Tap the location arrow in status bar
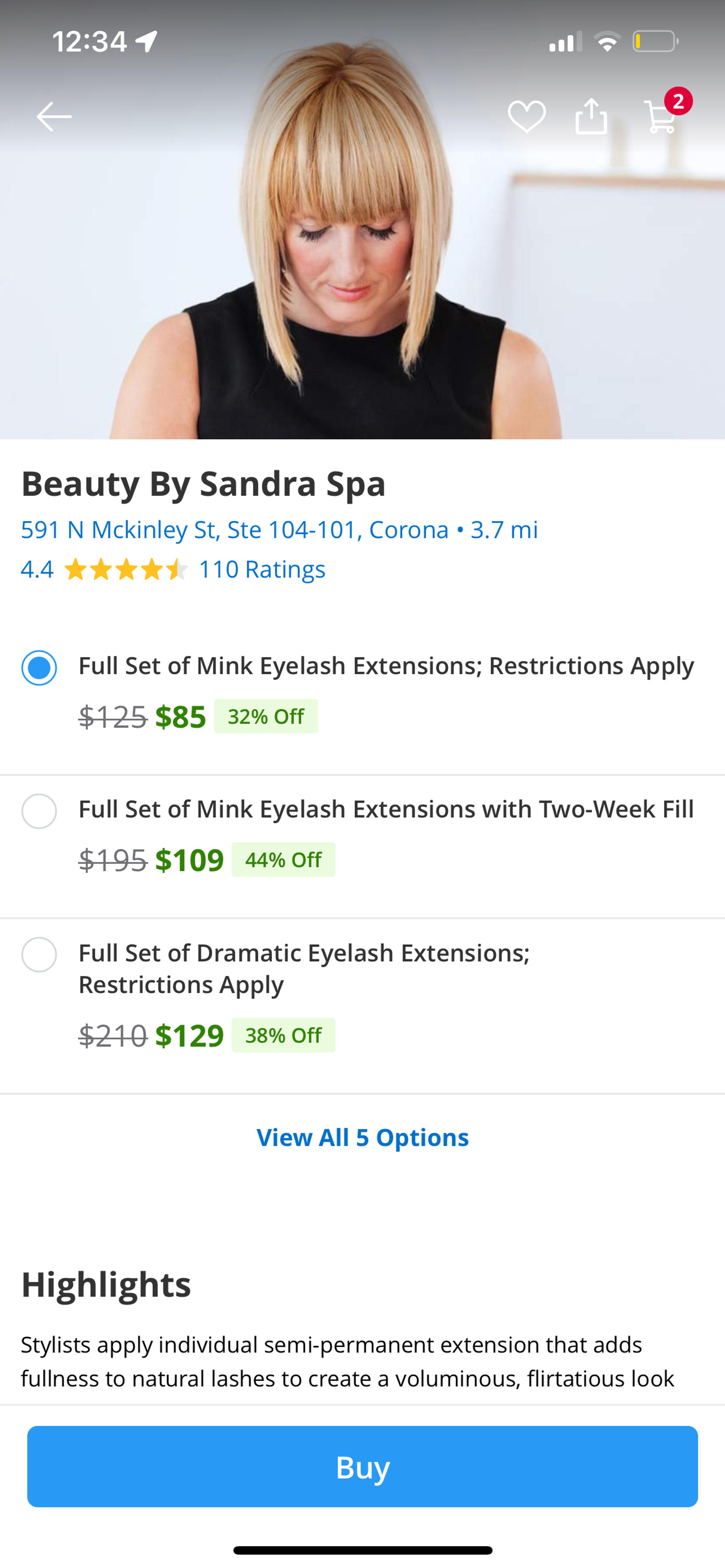725x1568 pixels. [x=147, y=42]
